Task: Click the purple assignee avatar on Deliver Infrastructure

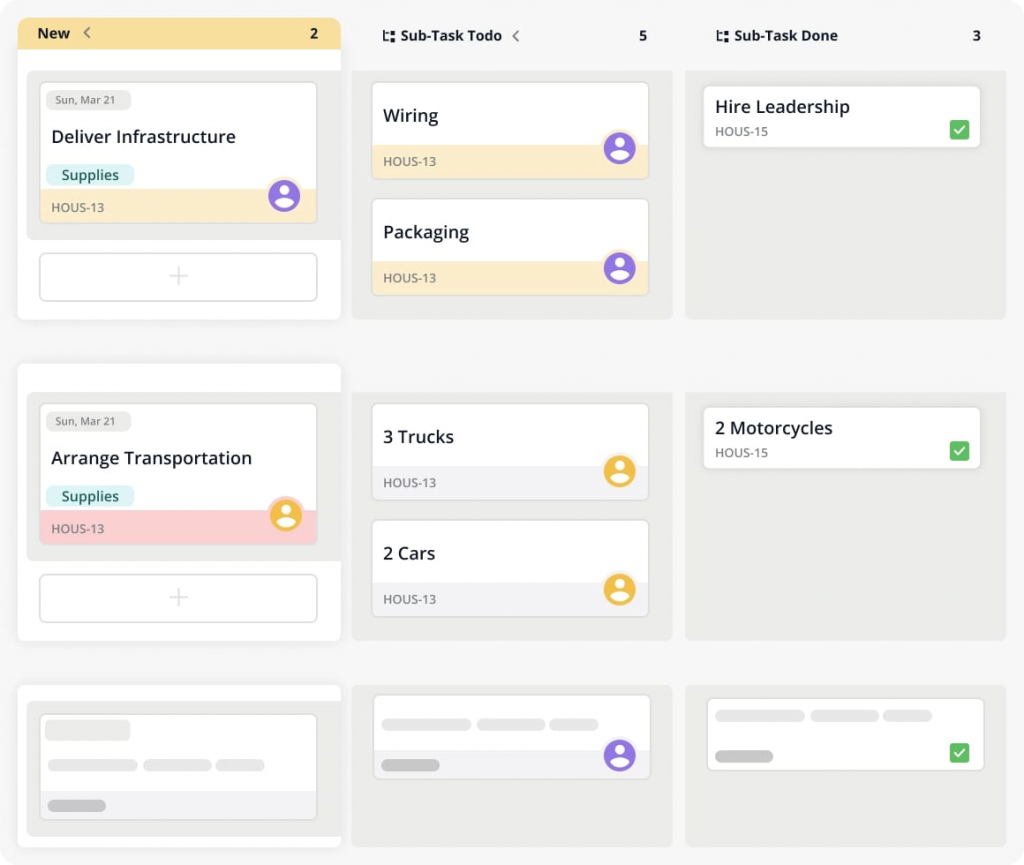Action: (284, 195)
